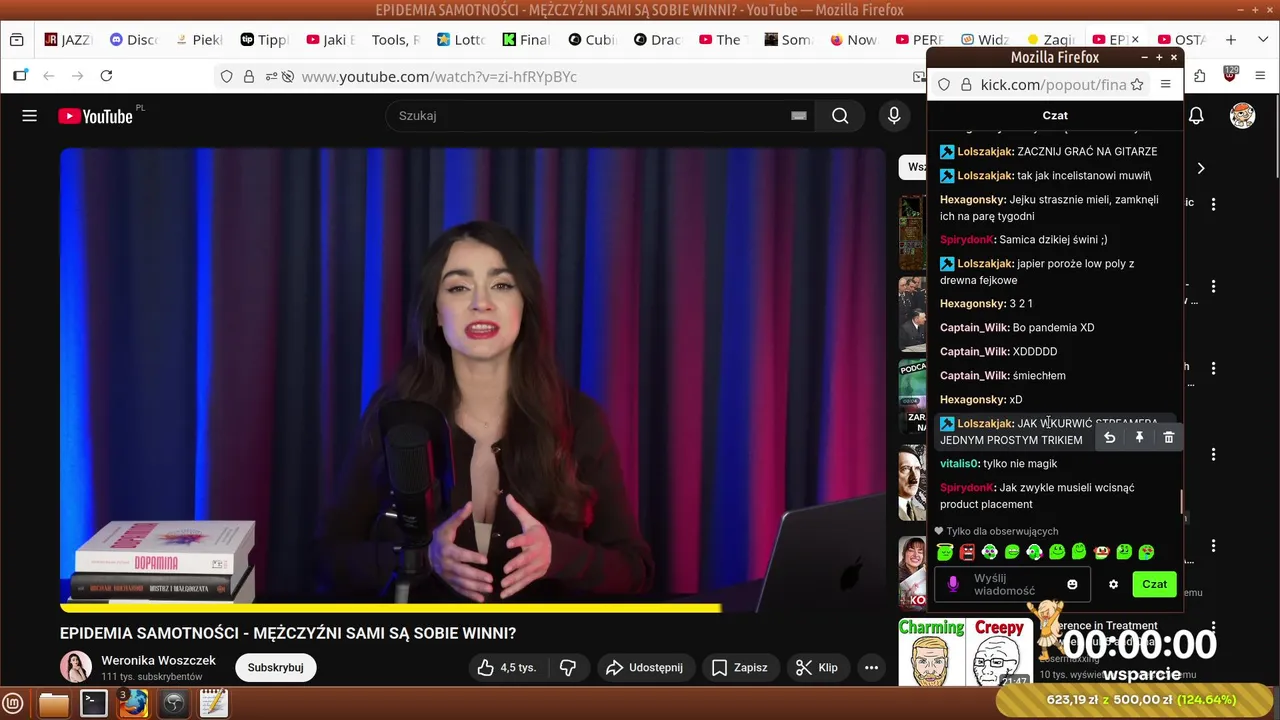1280x720 pixels.
Task: Open the main window application menu
Action: coord(1260,76)
